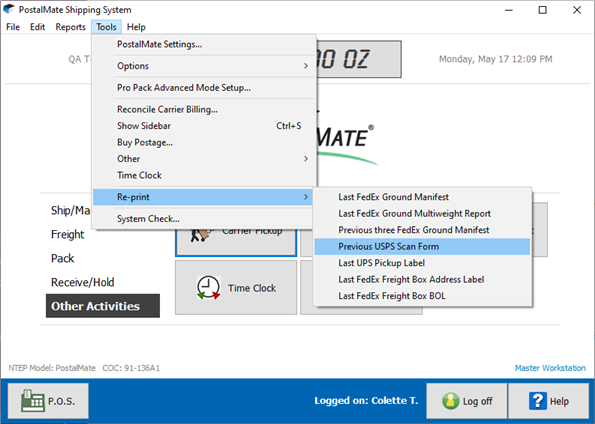Open the Receive/Hold section
This screenshot has width=595, height=424.
coord(83,282)
